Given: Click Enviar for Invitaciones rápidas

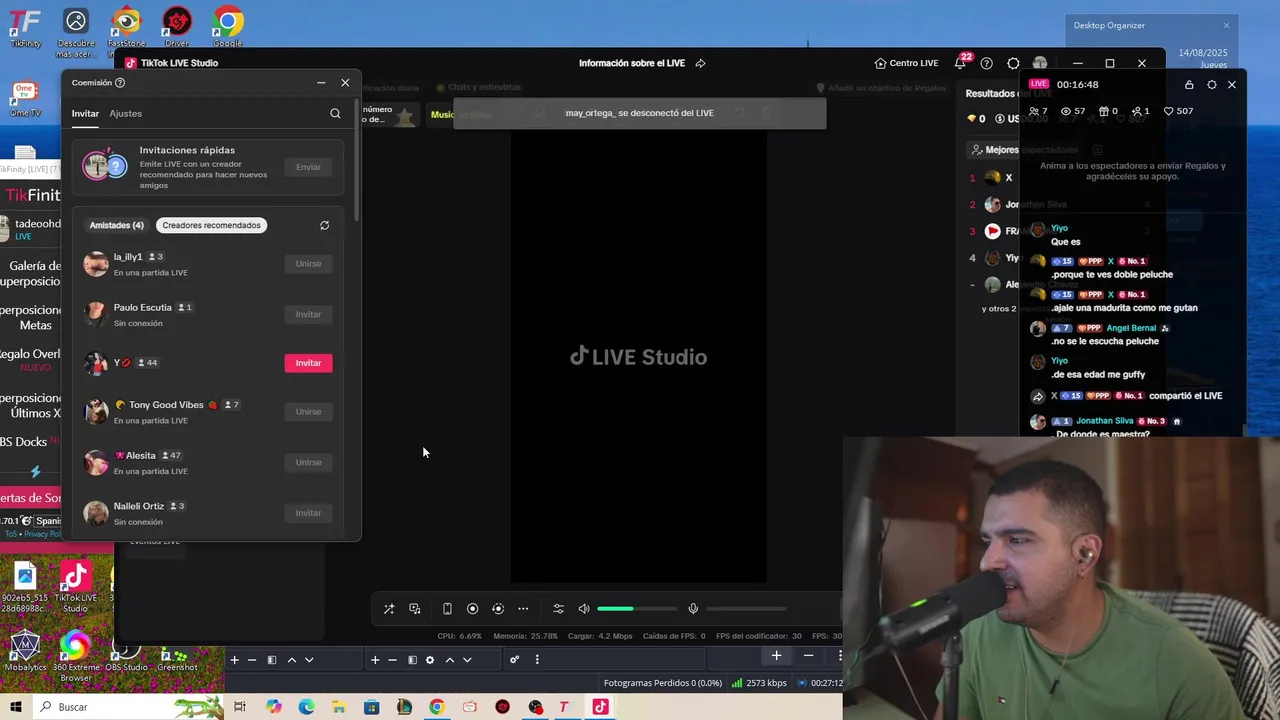Looking at the screenshot, I should click(308, 167).
